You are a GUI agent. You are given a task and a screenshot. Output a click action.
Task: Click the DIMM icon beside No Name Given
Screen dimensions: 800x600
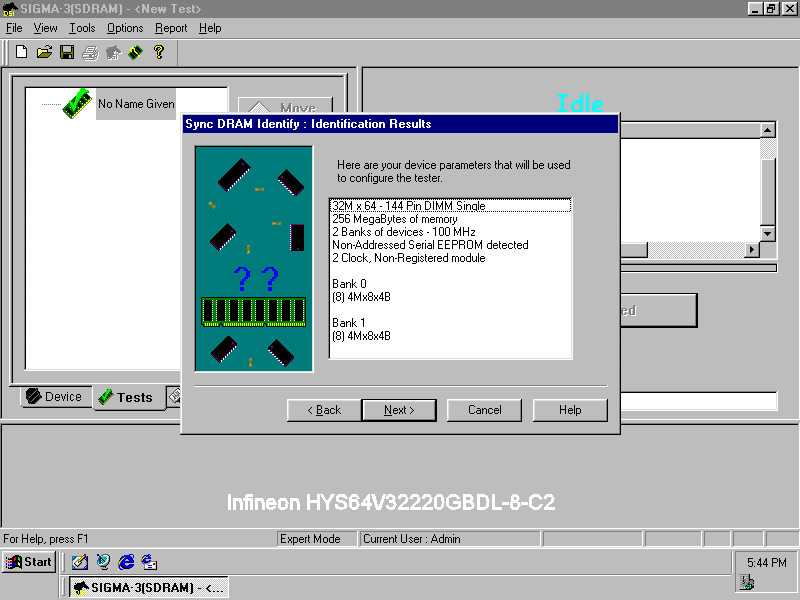(76, 102)
